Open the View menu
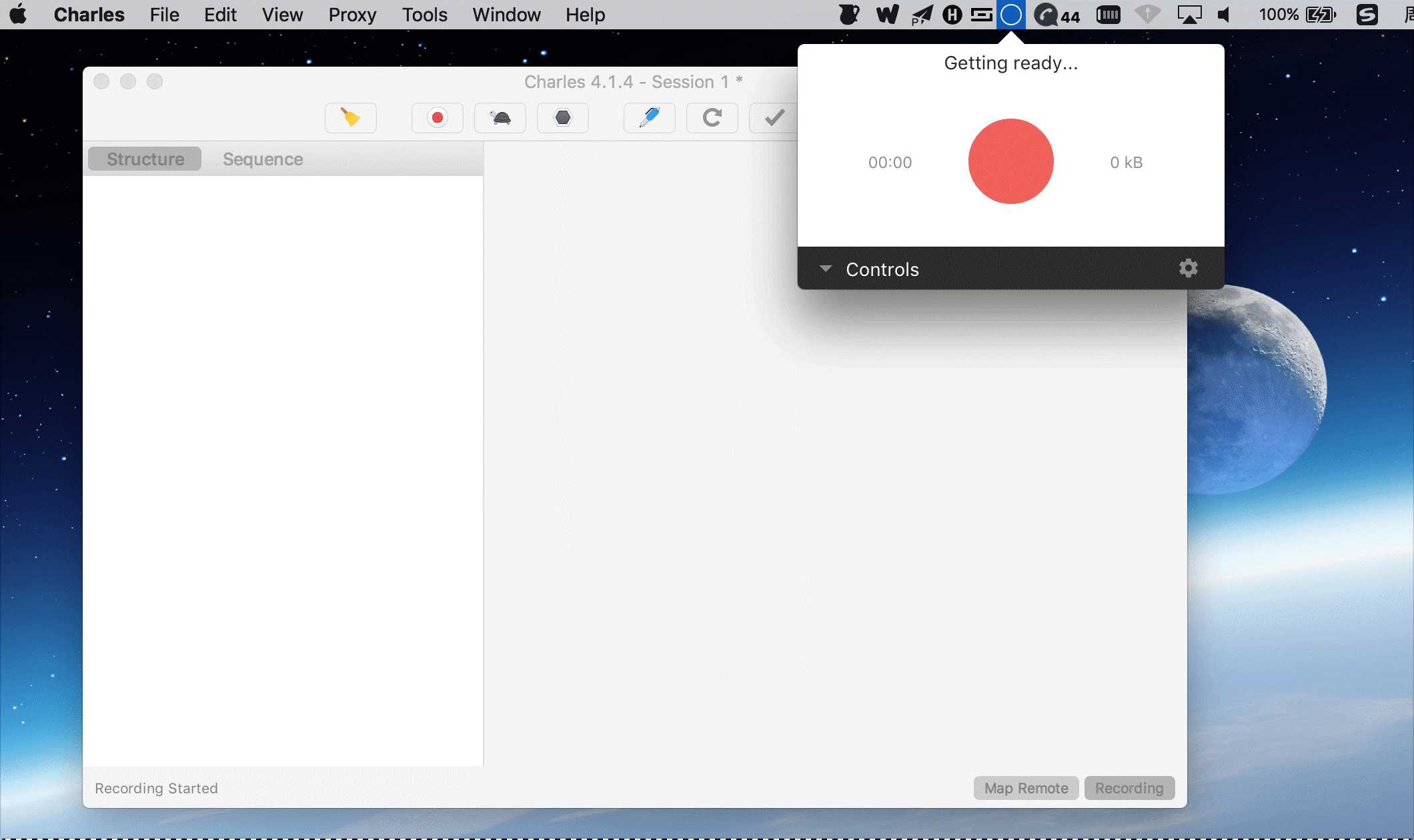 click(282, 15)
